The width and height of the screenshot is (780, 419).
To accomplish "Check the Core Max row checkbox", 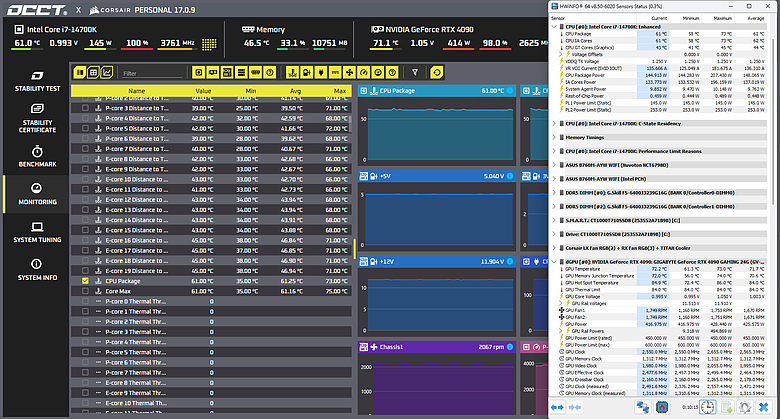I will [85, 291].
